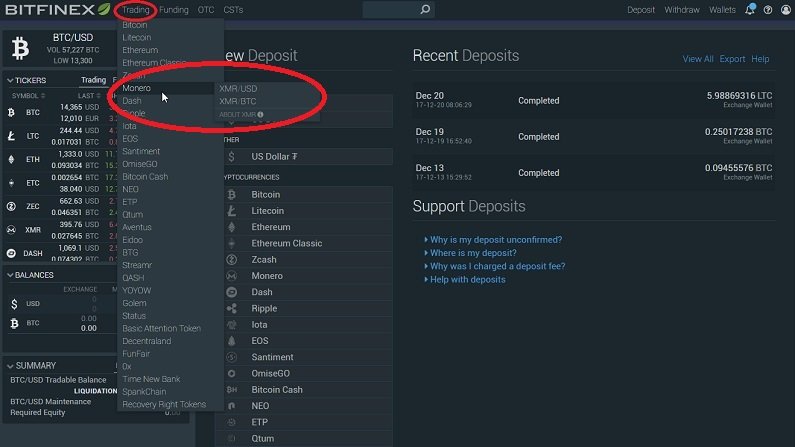Screen dimensions: 795x447
Task: Click the Ethereum icon in deposit list
Action: pos(232,227)
